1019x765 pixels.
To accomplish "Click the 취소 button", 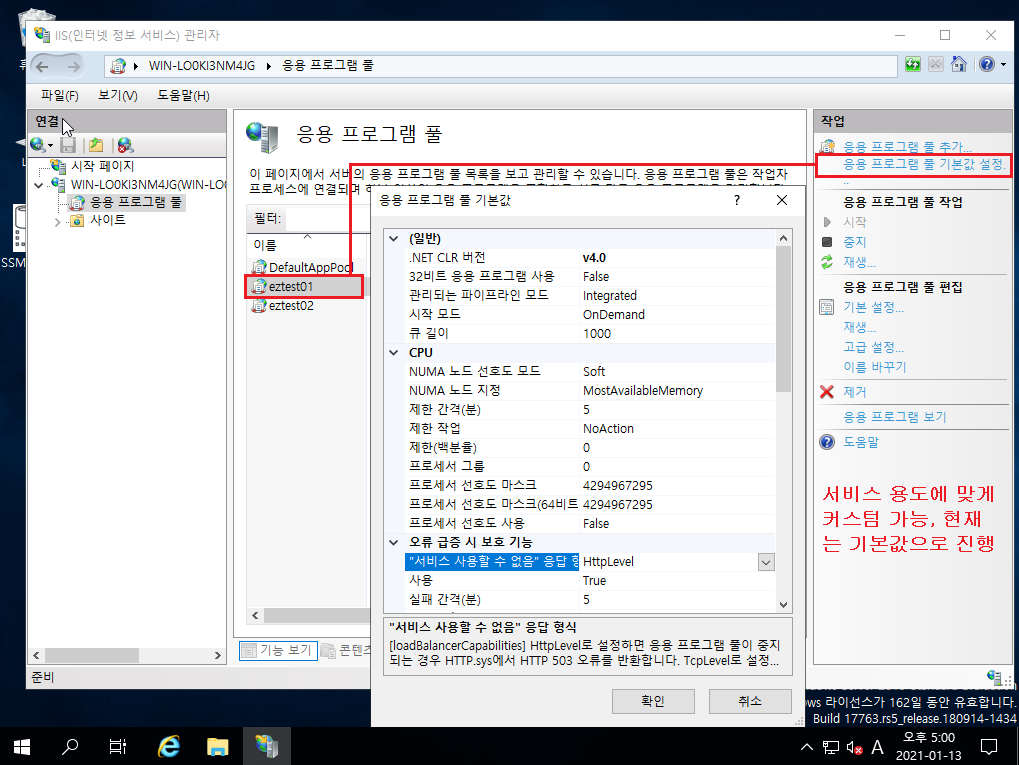I will coord(750,701).
